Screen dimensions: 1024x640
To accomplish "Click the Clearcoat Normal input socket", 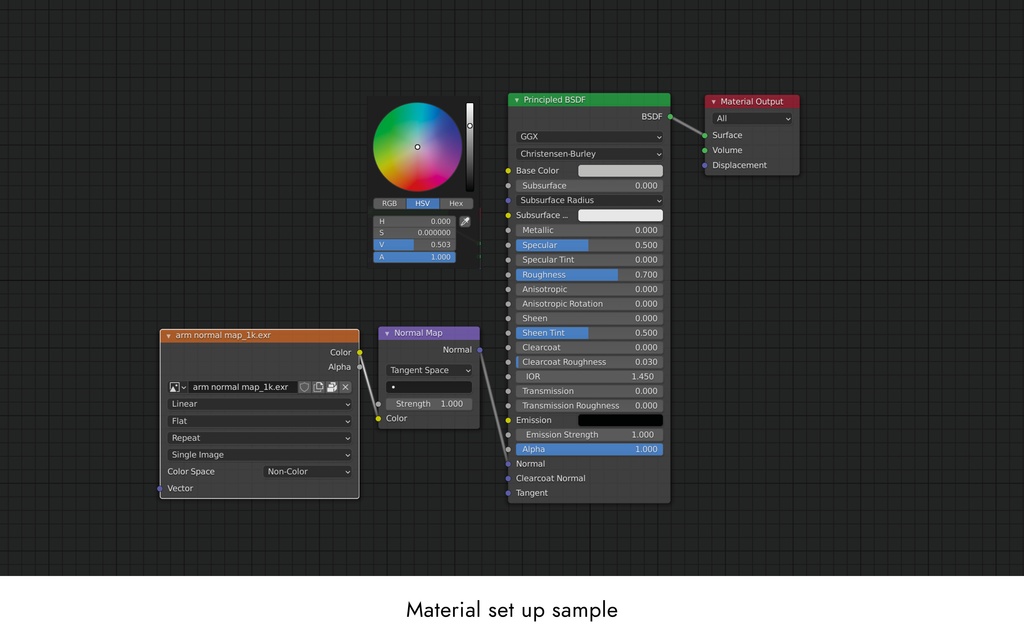I will tap(508, 479).
